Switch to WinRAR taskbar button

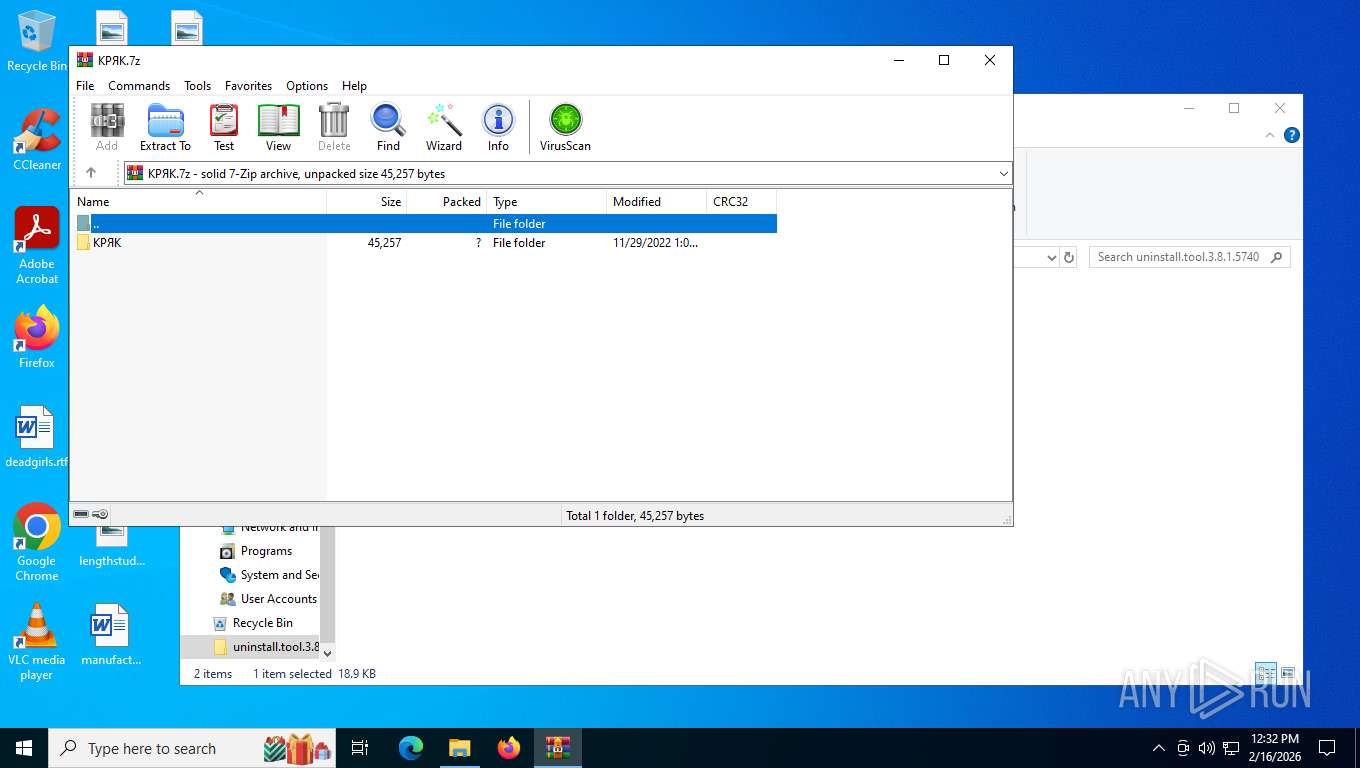[x=558, y=748]
